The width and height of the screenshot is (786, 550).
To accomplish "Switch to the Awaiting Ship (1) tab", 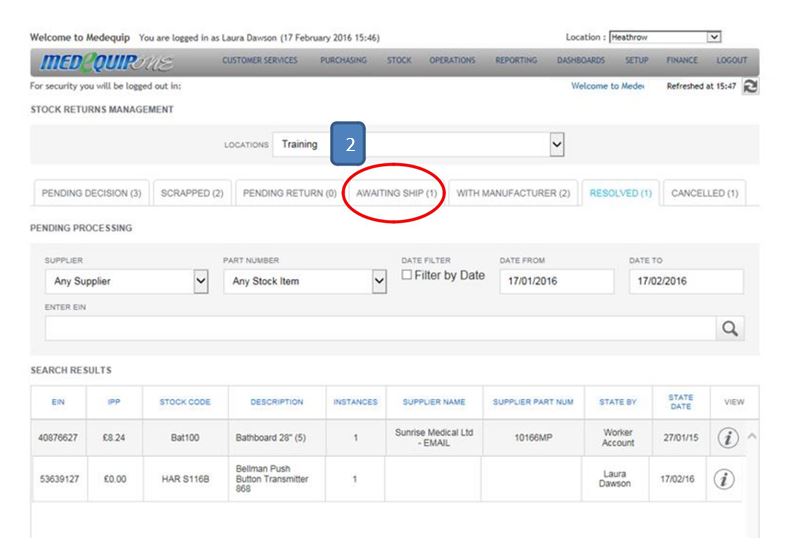I will (397, 193).
